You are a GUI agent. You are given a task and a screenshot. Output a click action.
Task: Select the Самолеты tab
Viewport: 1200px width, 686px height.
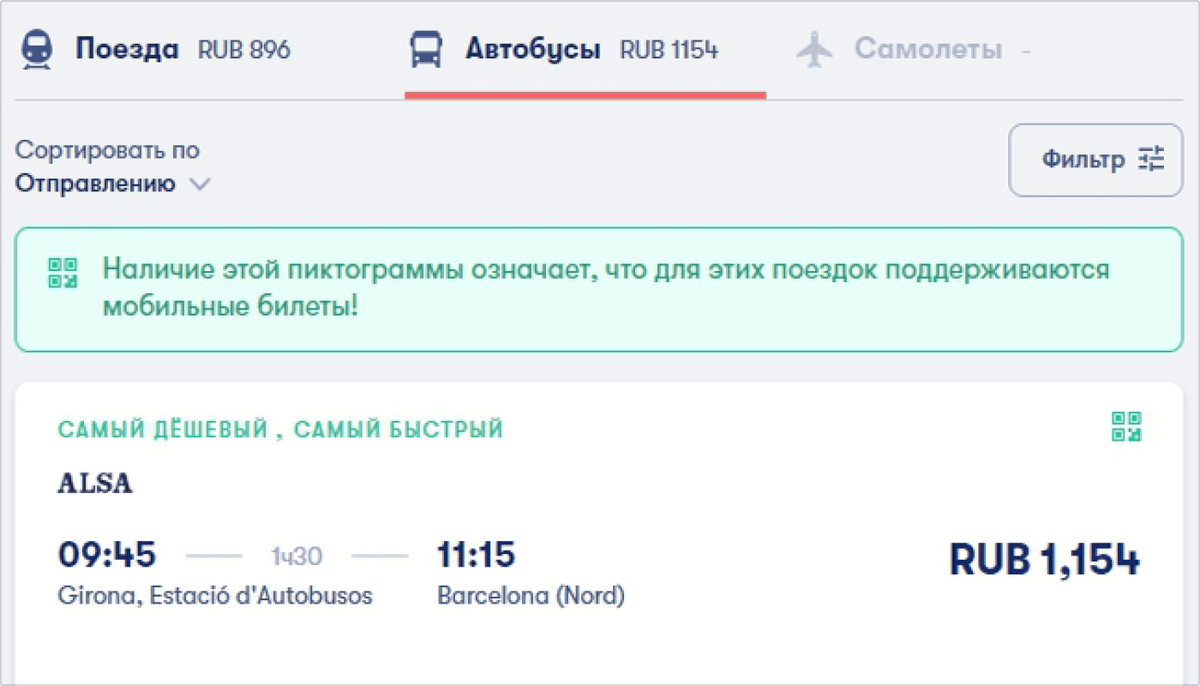point(914,49)
